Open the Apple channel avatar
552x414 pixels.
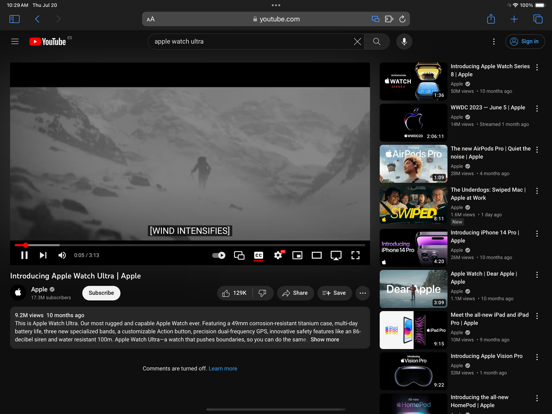[18, 293]
